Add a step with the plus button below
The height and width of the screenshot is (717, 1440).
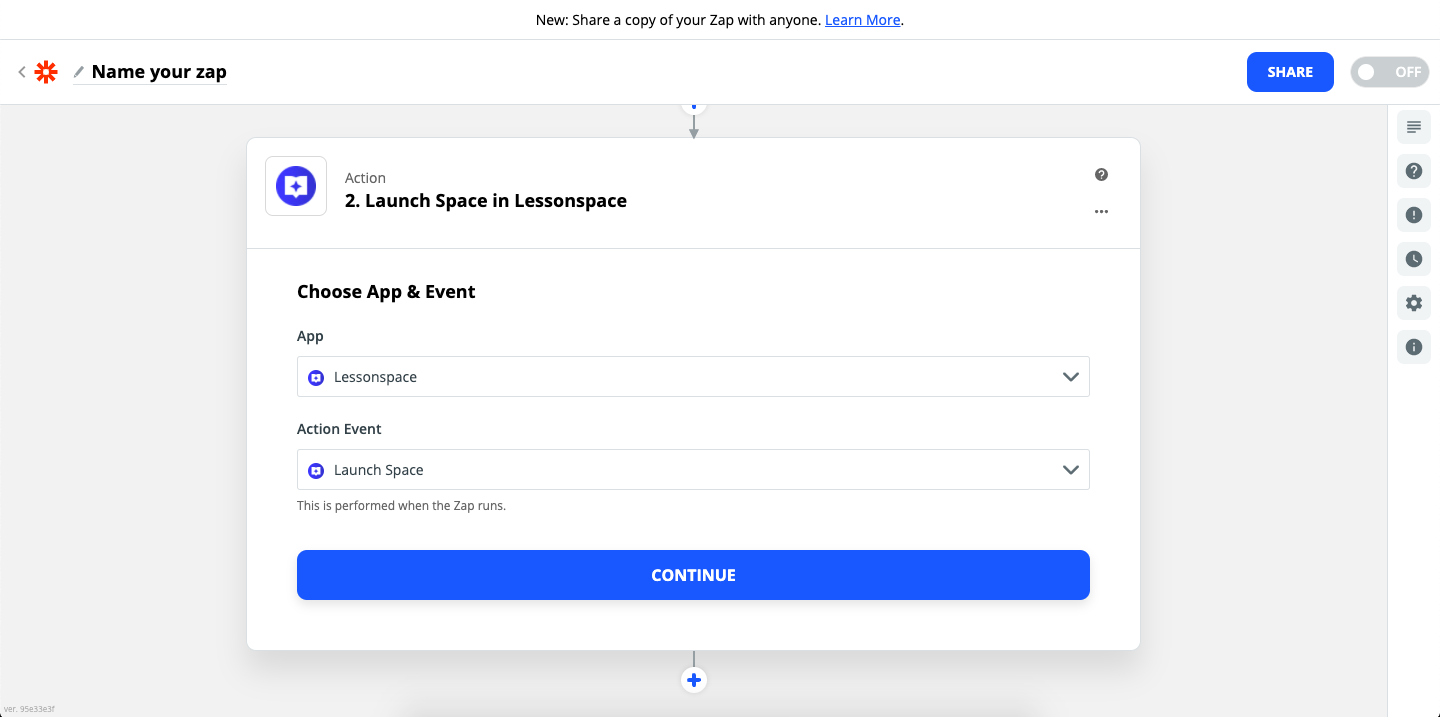point(694,680)
